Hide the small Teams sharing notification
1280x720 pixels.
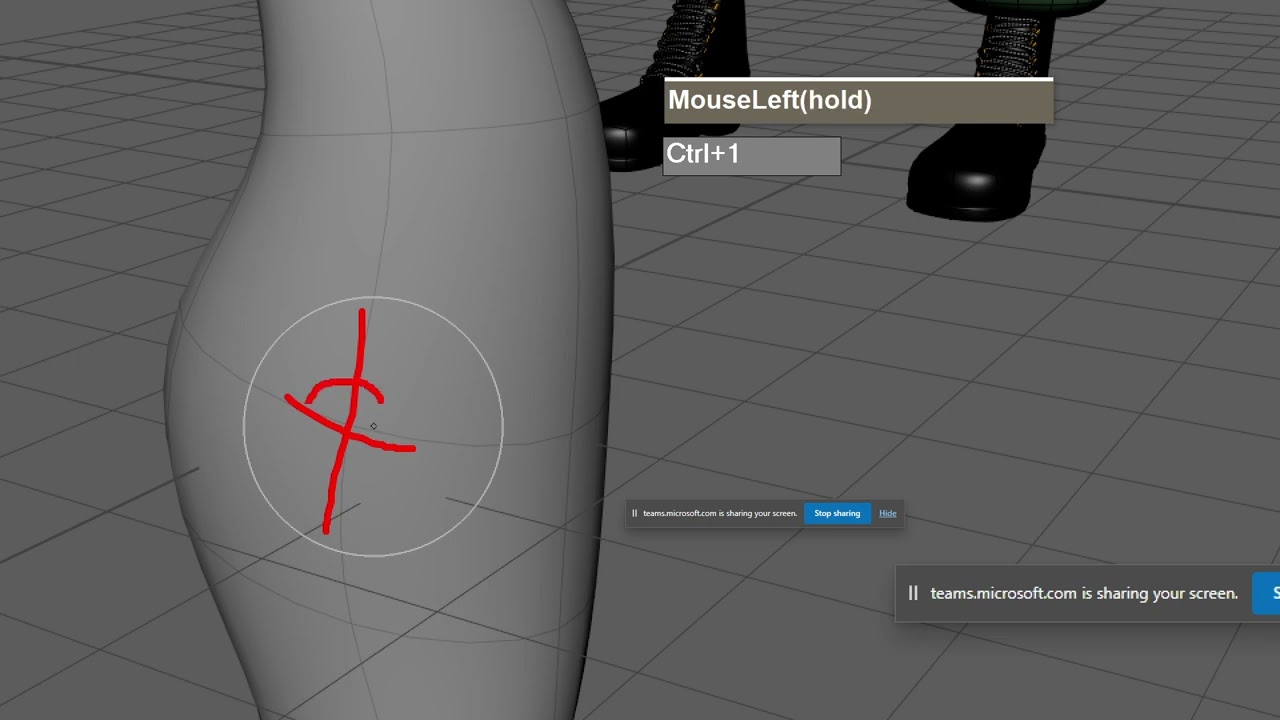888,513
